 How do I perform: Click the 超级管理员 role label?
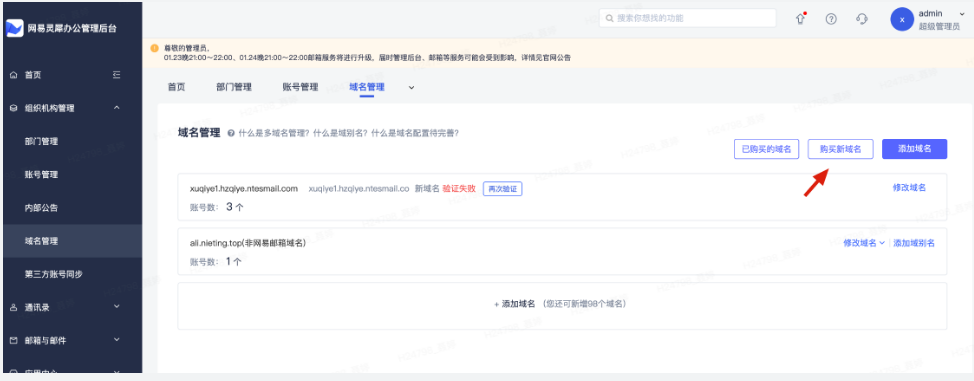pos(939,27)
